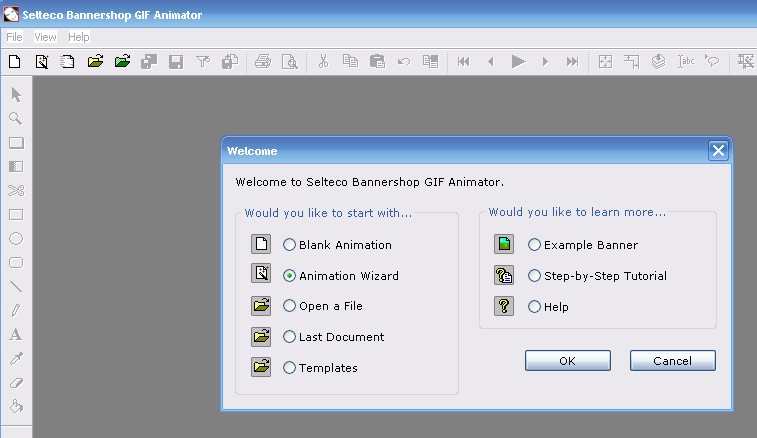
Task: Click the New blank animation toolbar icon
Action: [x=14, y=62]
